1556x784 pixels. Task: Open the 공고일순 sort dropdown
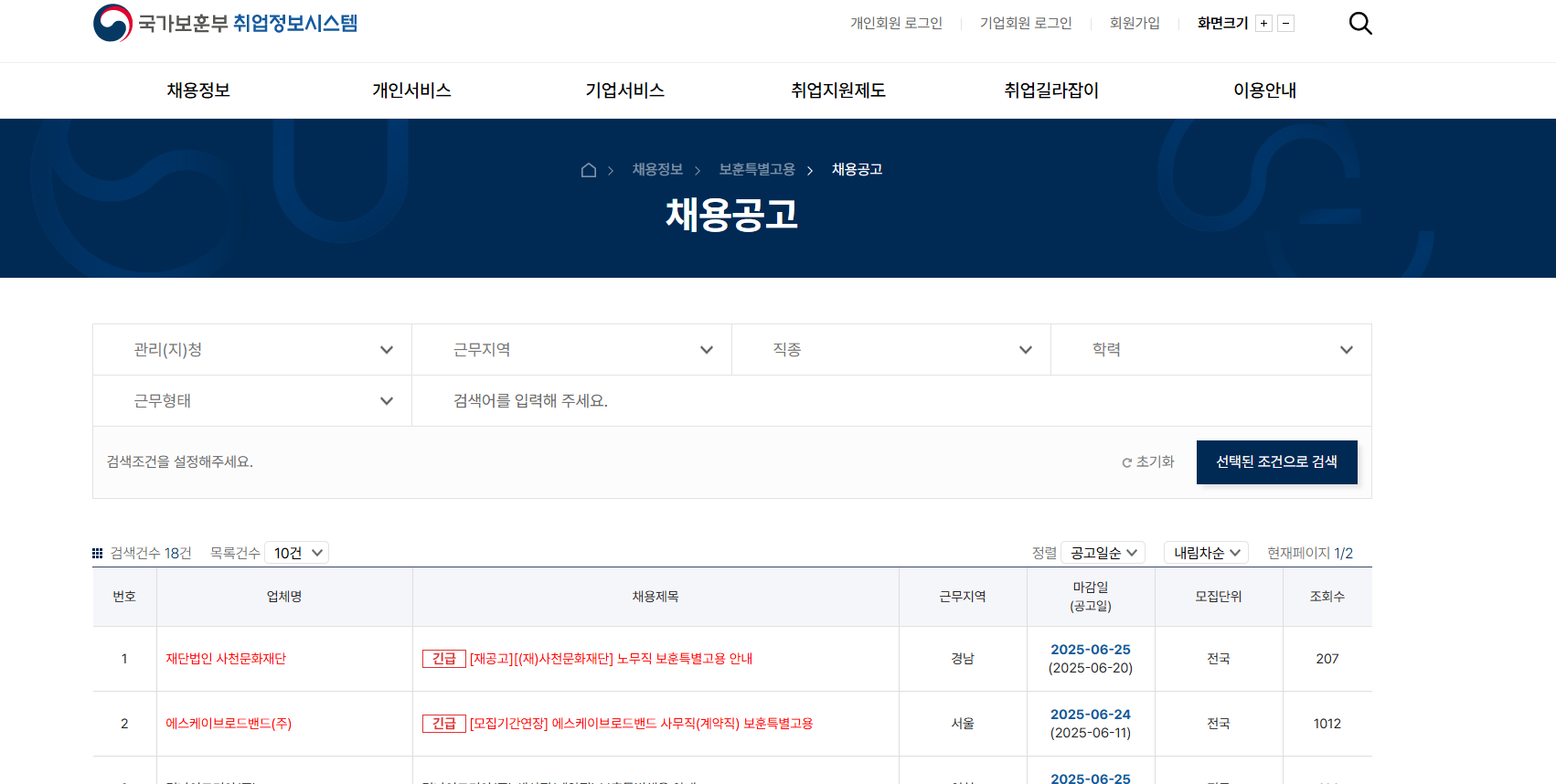1103,553
